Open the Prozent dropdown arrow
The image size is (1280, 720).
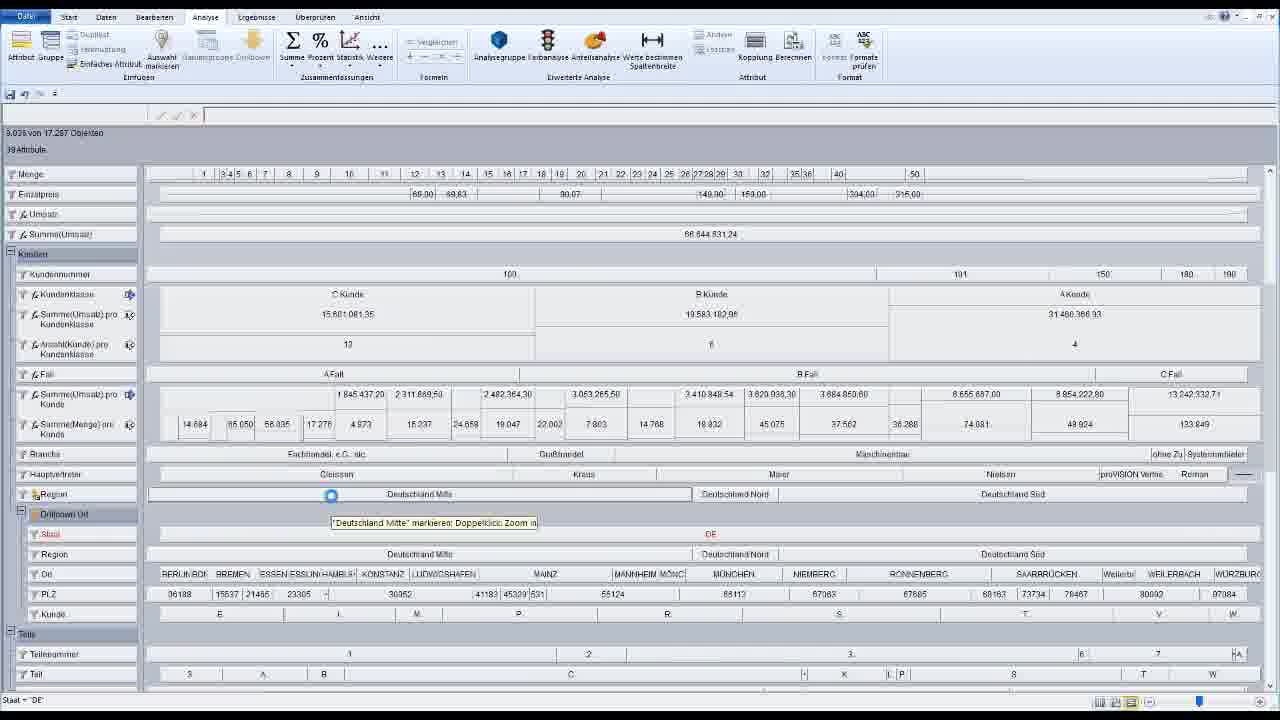(x=320, y=67)
